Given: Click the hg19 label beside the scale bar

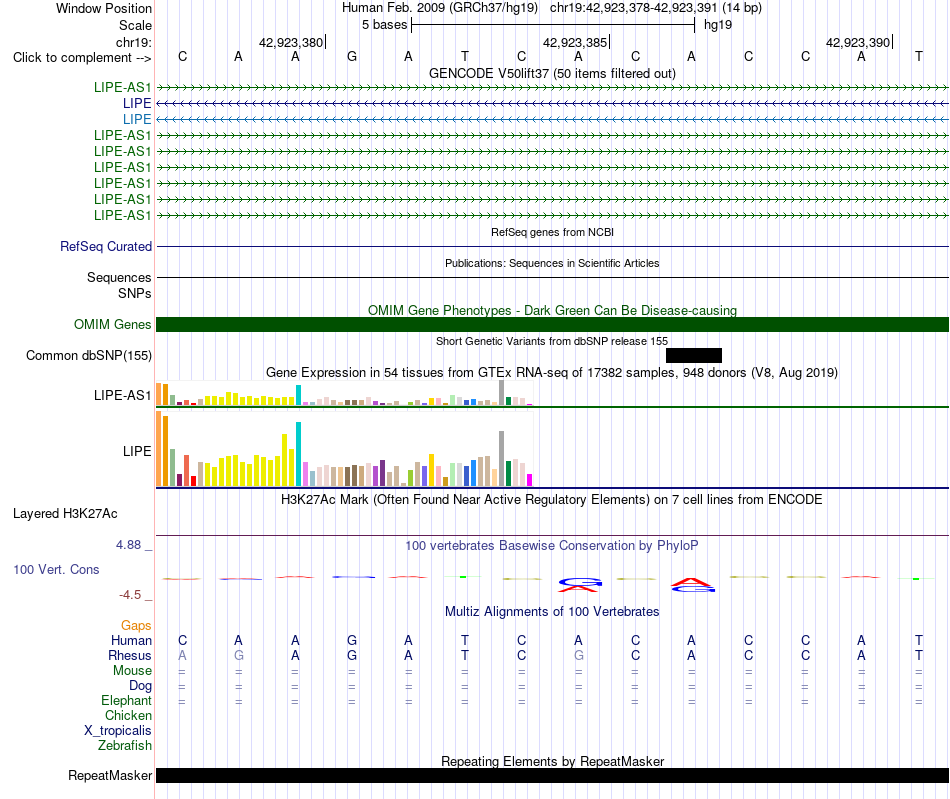Looking at the screenshot, I should click(x=718, y=25).
